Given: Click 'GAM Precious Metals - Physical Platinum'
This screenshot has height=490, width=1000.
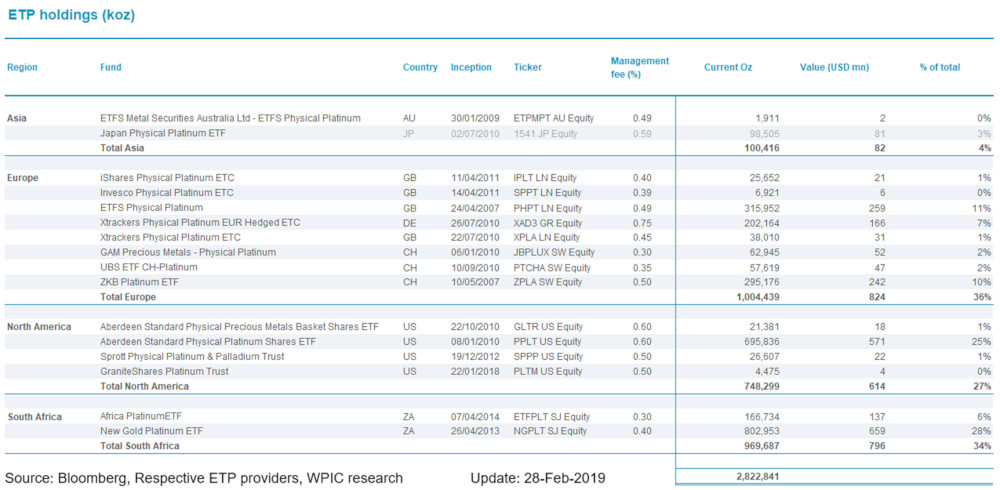Looking at the screenshot, I should [x=188, y=252].
